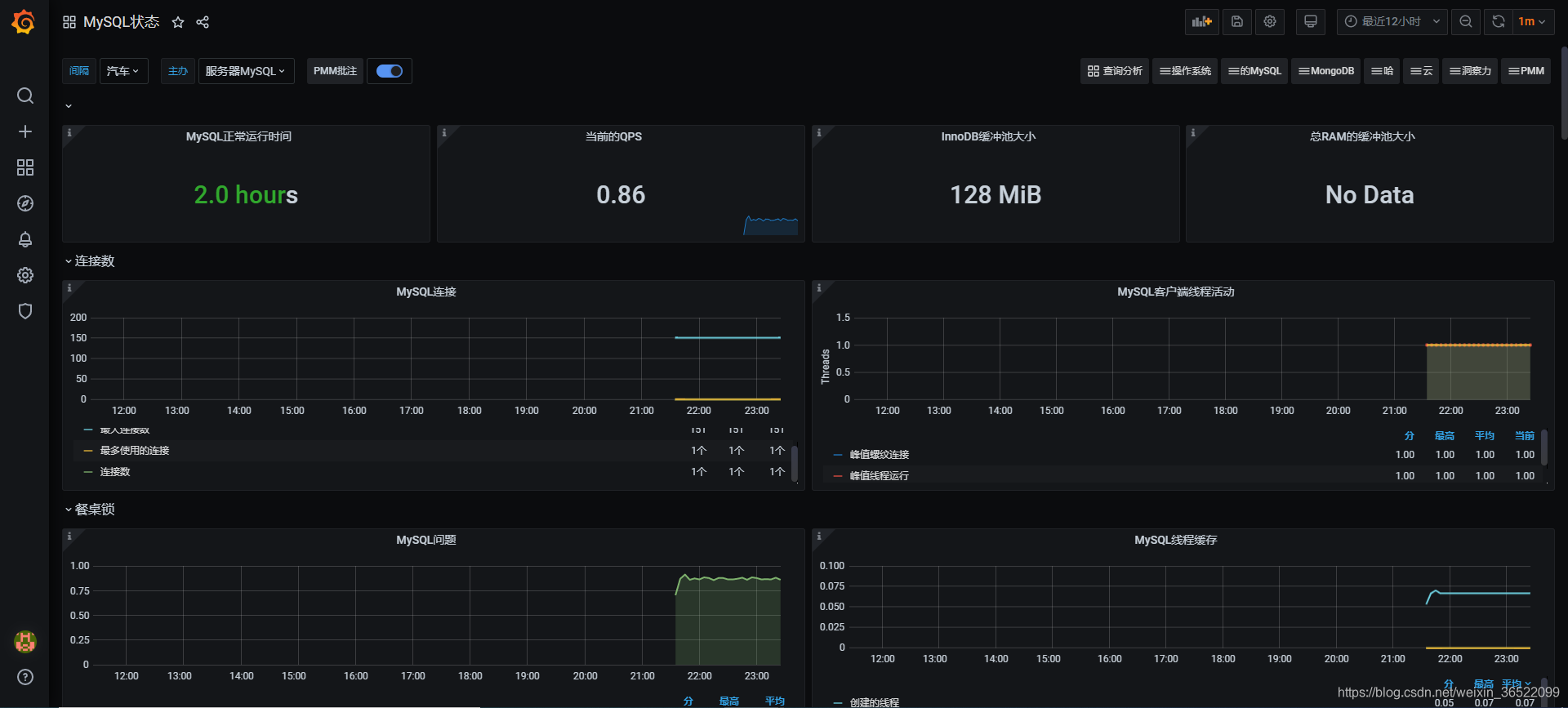The width and height of the screenshot is (1568, 708).
Task: Toggle 连接数 series in legend
Action: pos(115,472)
